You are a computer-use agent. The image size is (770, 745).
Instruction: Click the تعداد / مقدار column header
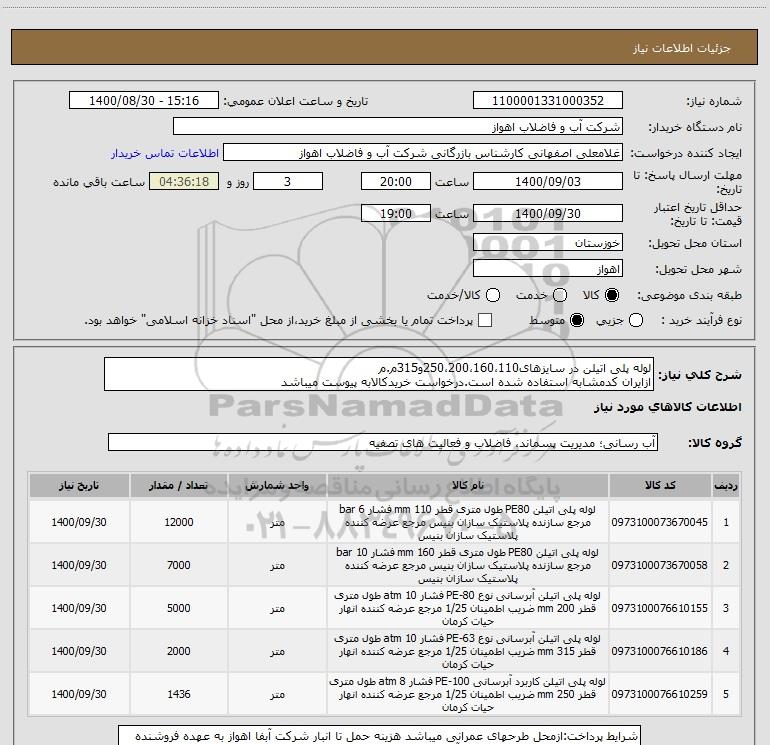point(179,485)
